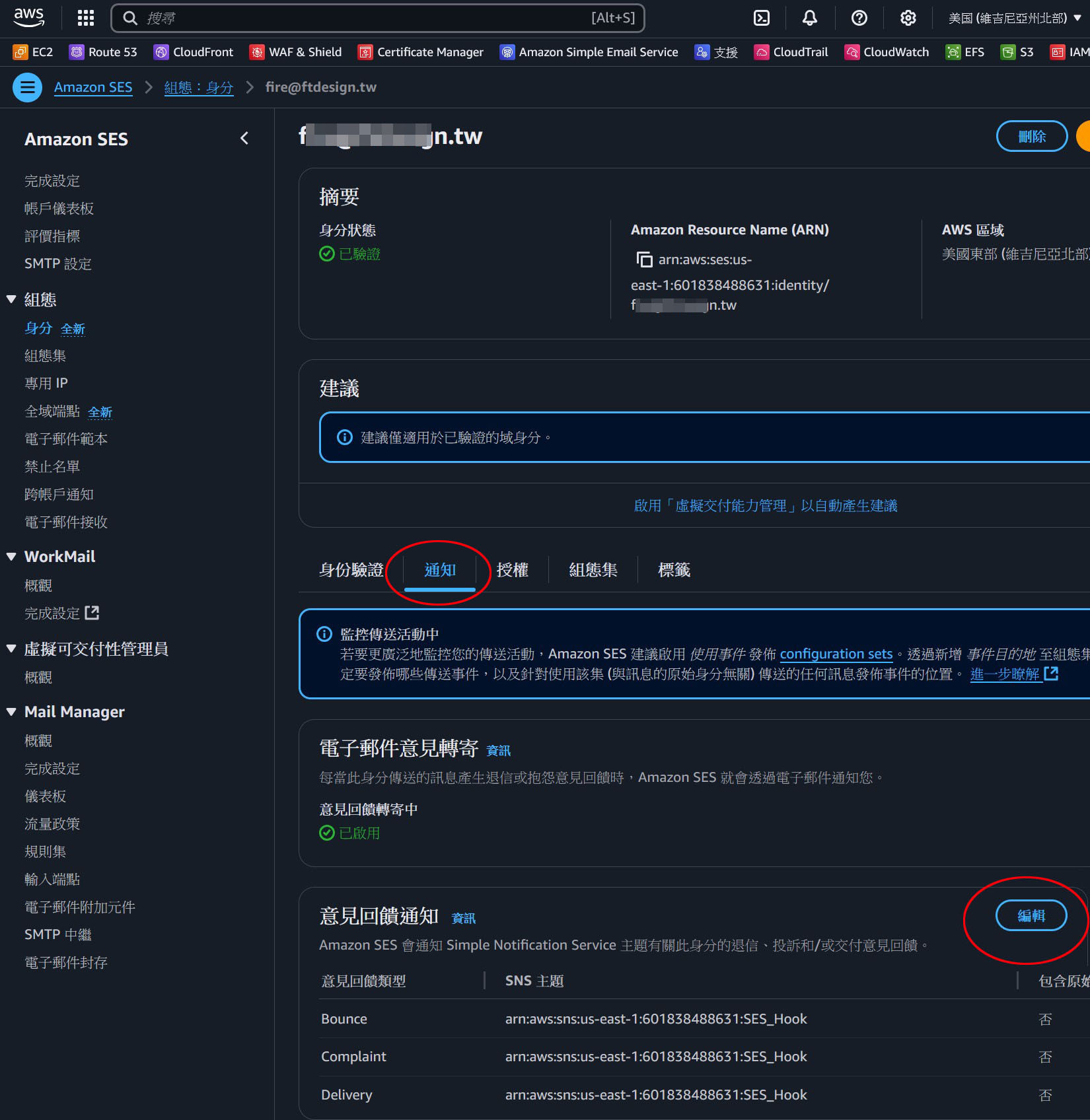This screenshot has height=1120, width=1090.
Task: Open the CloudTrail favorite shortcut
Action: pos(791,52)
